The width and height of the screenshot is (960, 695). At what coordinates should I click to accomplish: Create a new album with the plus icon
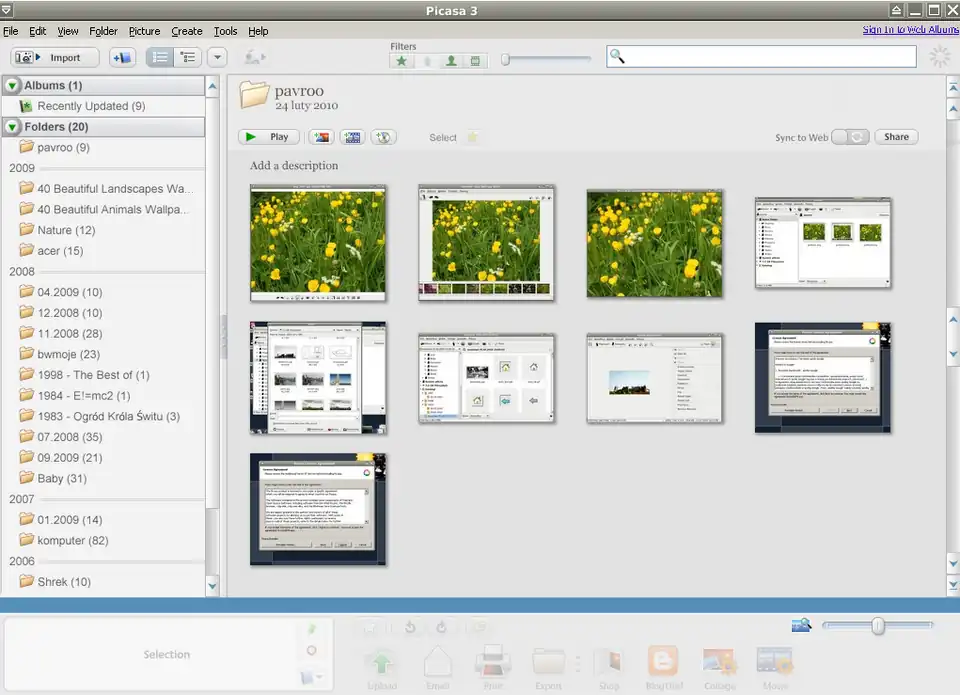[122, 58]
